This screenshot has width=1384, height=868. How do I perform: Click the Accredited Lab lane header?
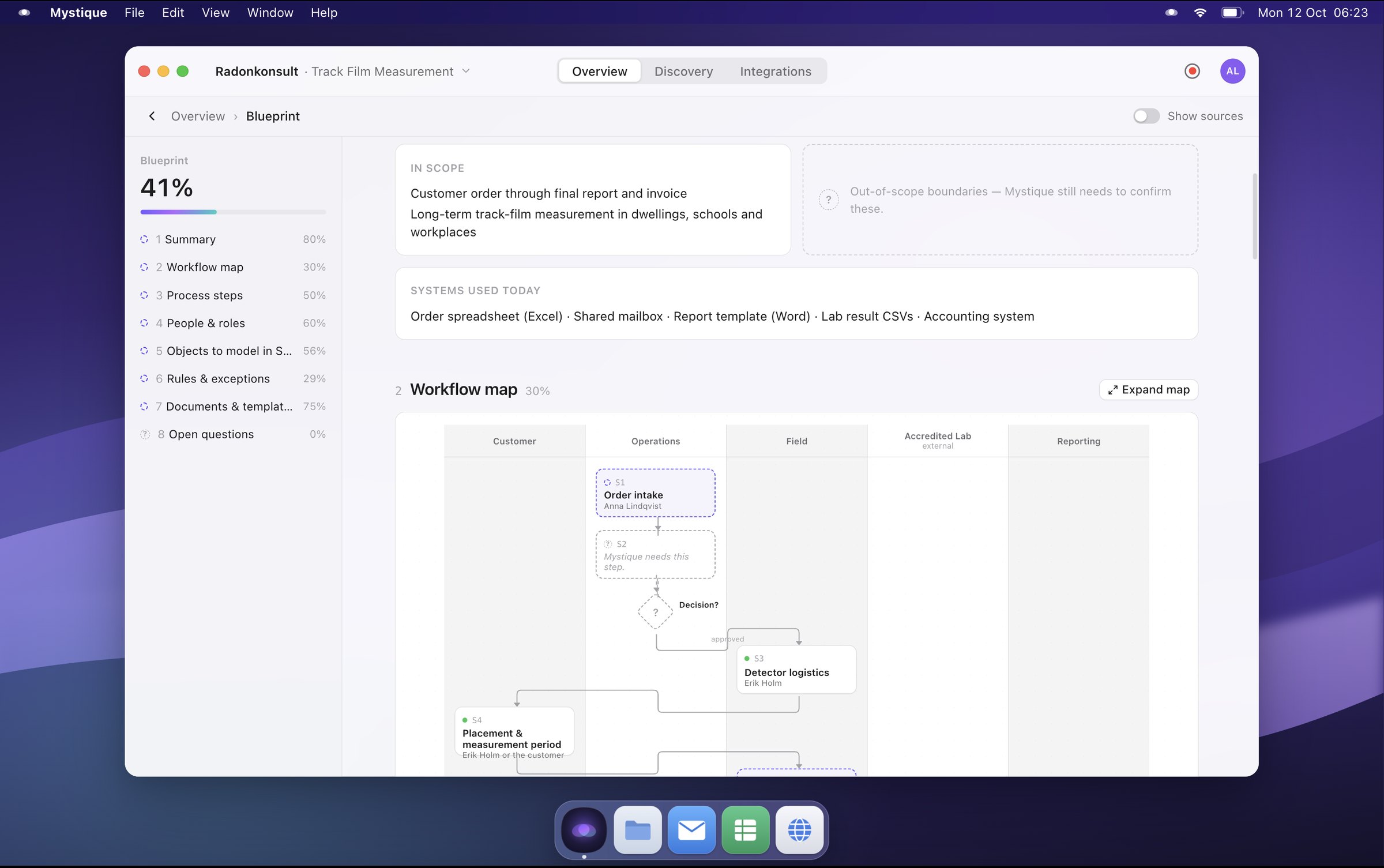pos(937,441)
